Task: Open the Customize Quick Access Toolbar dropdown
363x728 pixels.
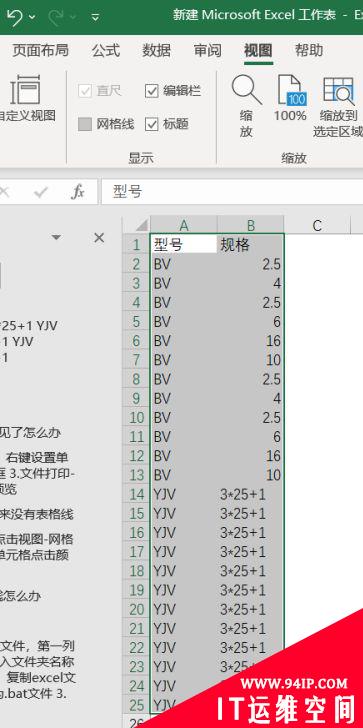Action: 95,17
